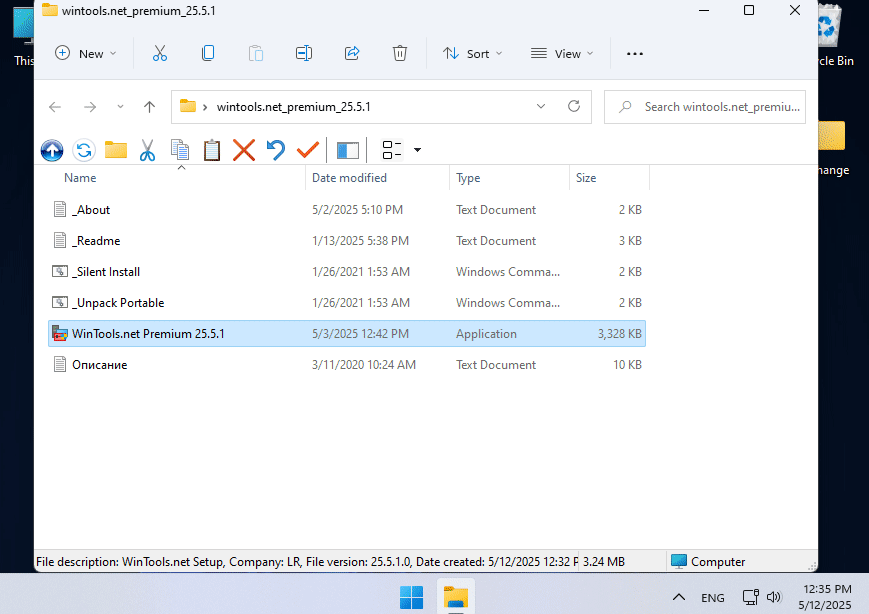Image resolution: width=869 pixels, height=614 pixels.
Task: Click the Share icon in command bar
Action: 352,53
